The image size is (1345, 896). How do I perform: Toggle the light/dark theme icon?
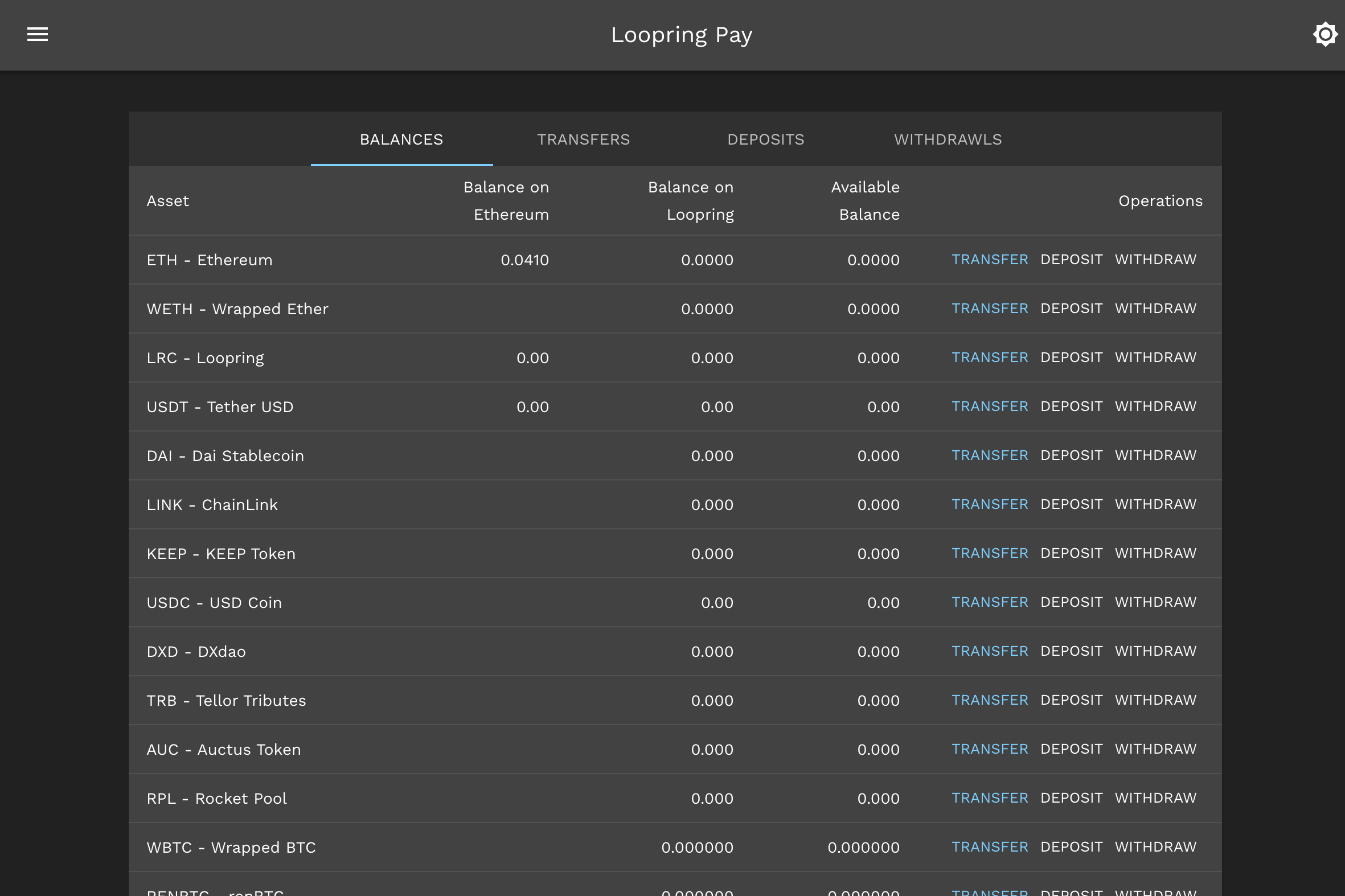(1325, 34)
